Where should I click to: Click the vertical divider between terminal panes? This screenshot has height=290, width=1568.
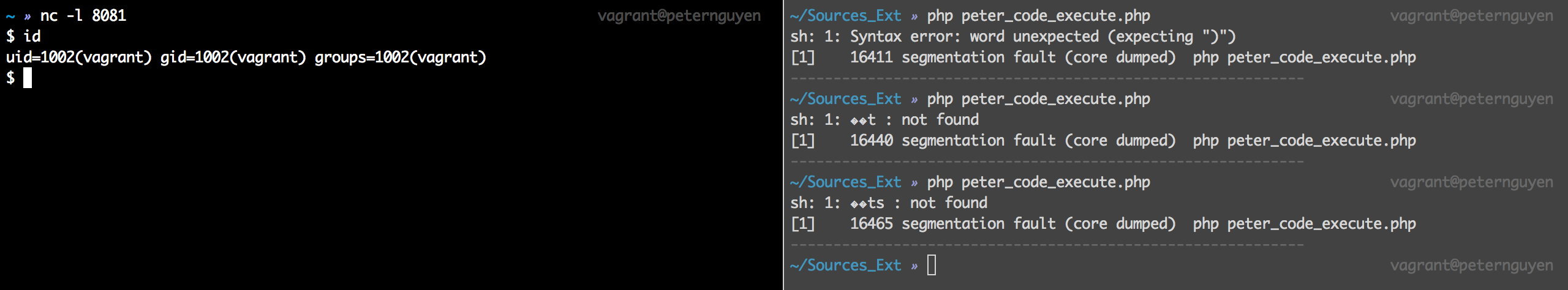click(783, 145)
